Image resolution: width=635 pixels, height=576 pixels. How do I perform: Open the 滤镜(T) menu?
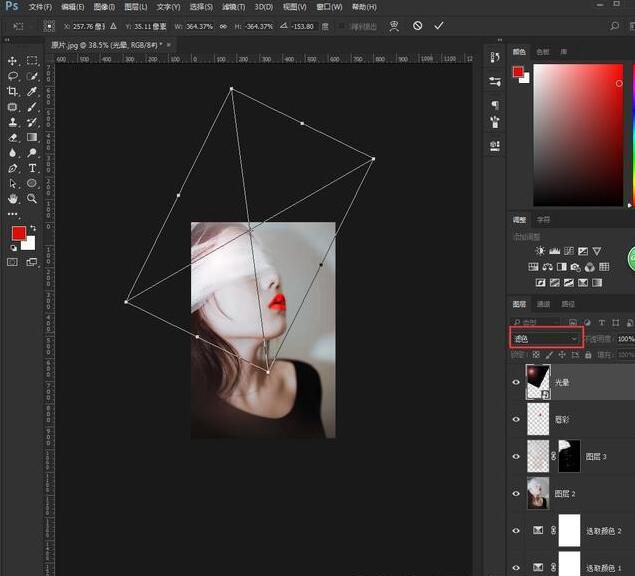tap(235, 7)
